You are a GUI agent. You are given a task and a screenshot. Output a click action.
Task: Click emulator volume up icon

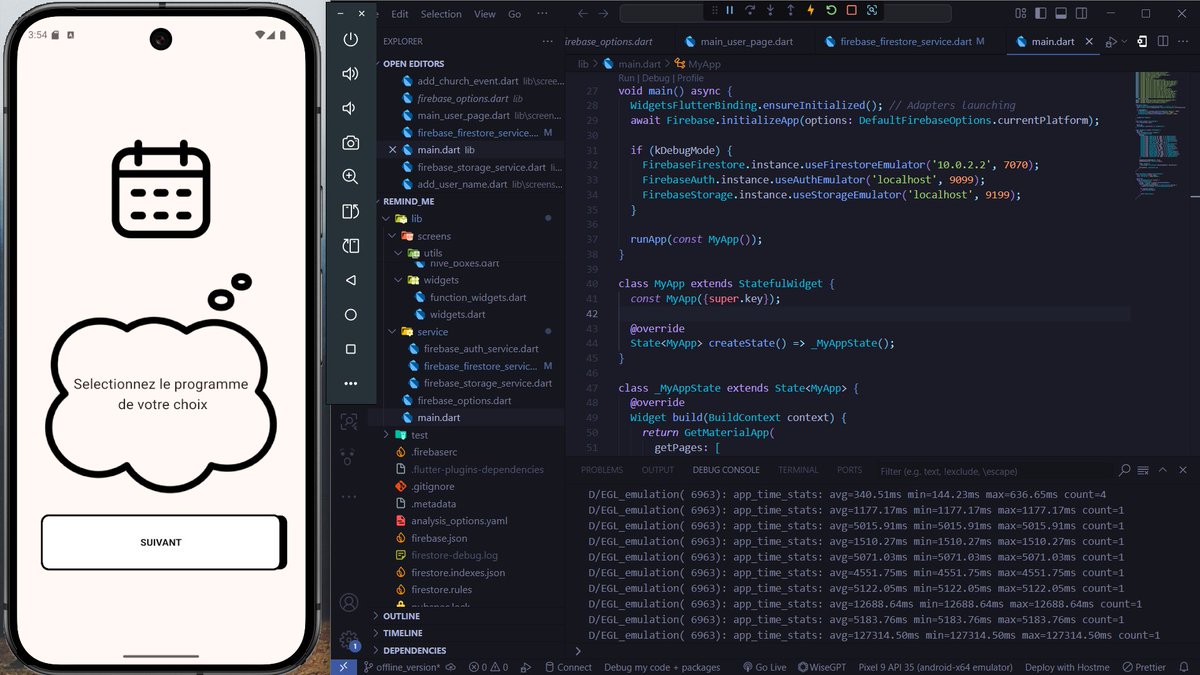point(350,74)
